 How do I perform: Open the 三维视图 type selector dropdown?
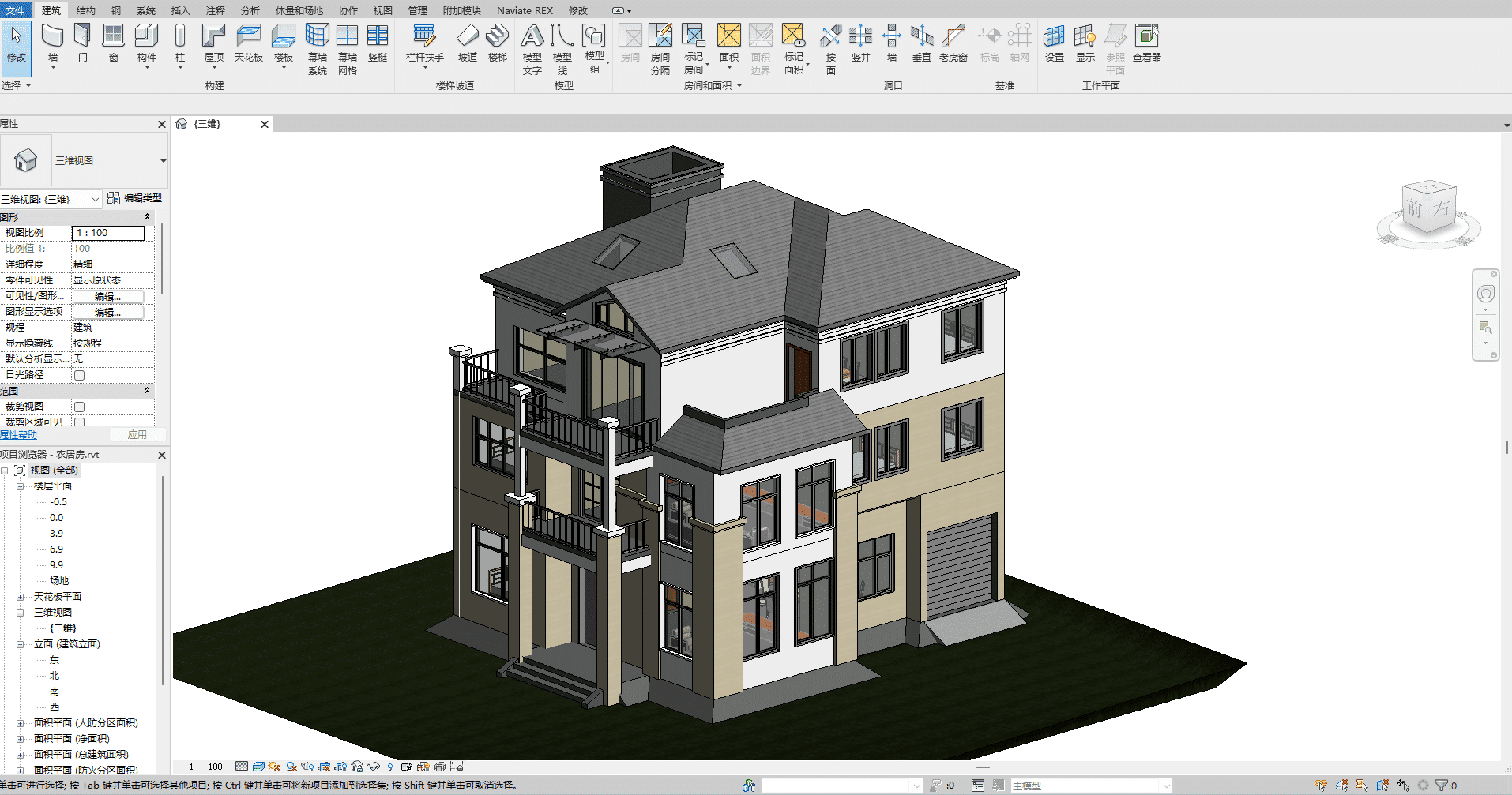pyautogui.click(x=163, y=161)
